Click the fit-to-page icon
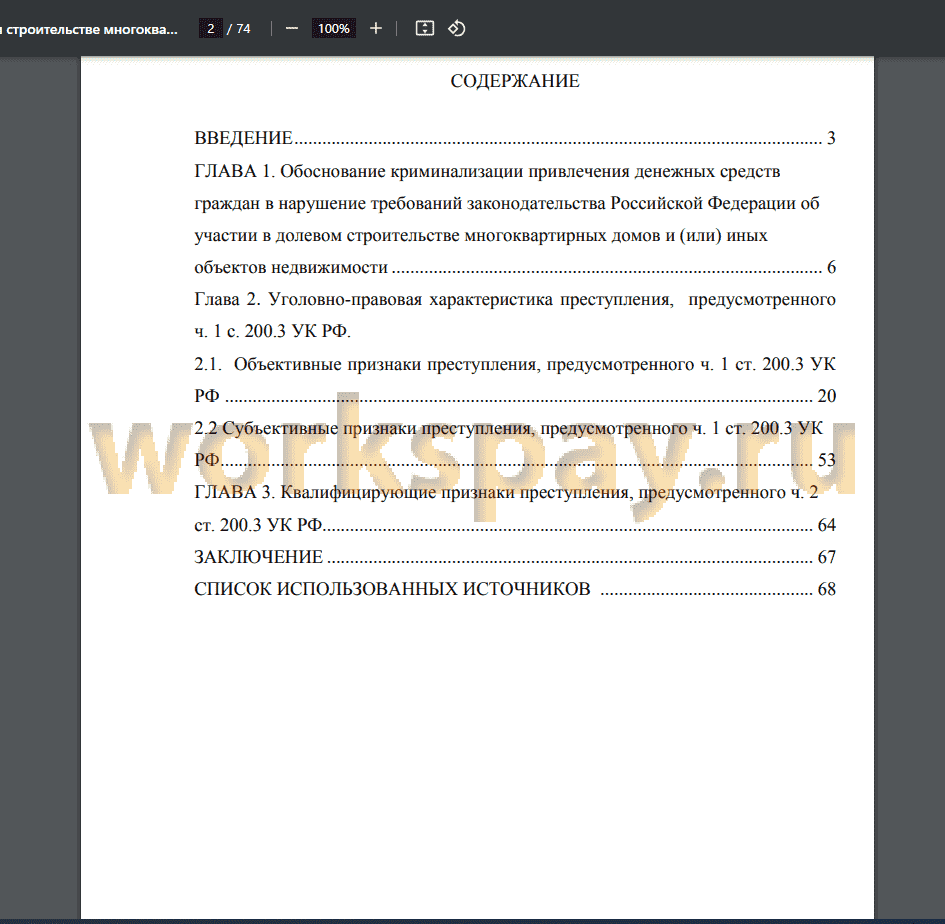This screenshot has width=945, height=924. [425, 28]
